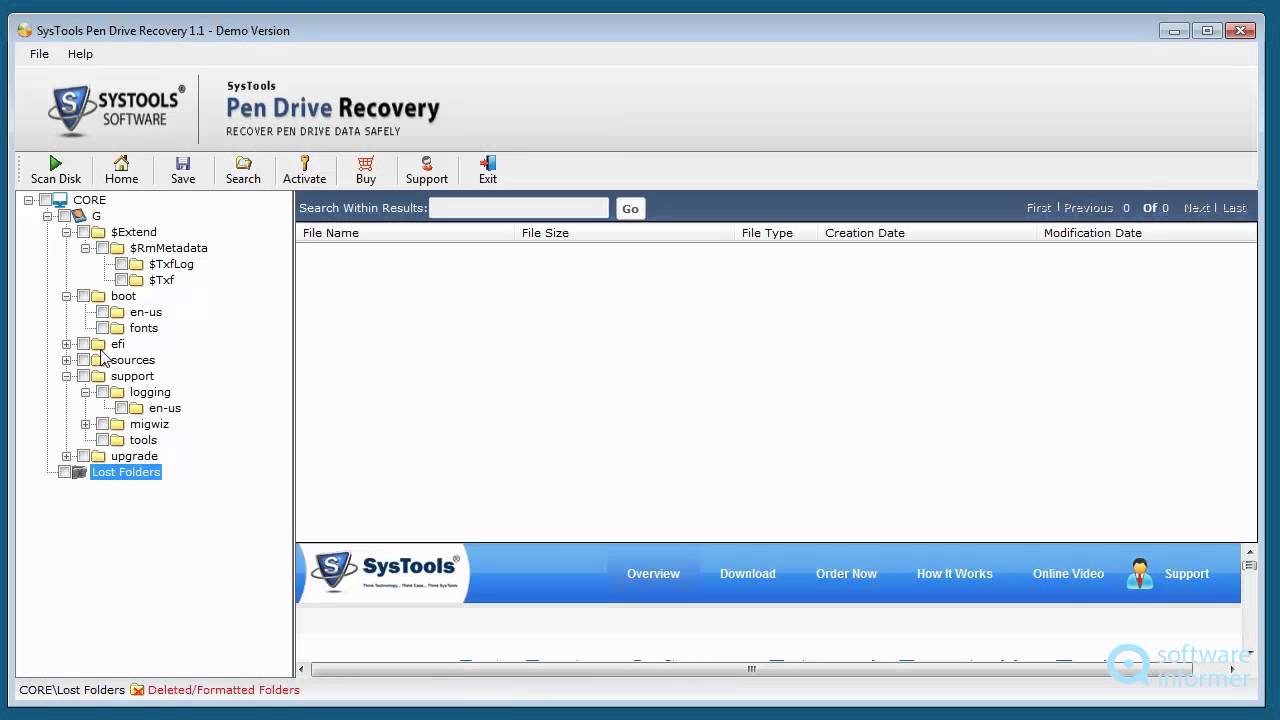
Task: Tick the upgrade folder checkbox
Action: (x=83, y=456)
